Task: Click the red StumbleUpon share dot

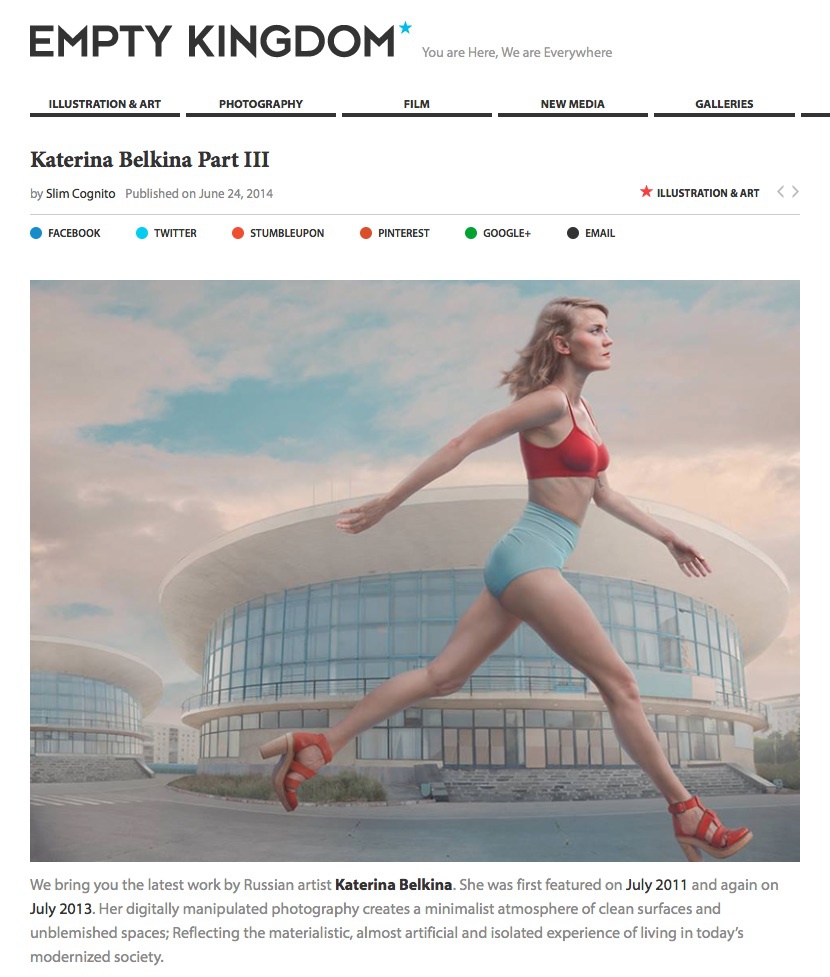Action: (238, 233)
